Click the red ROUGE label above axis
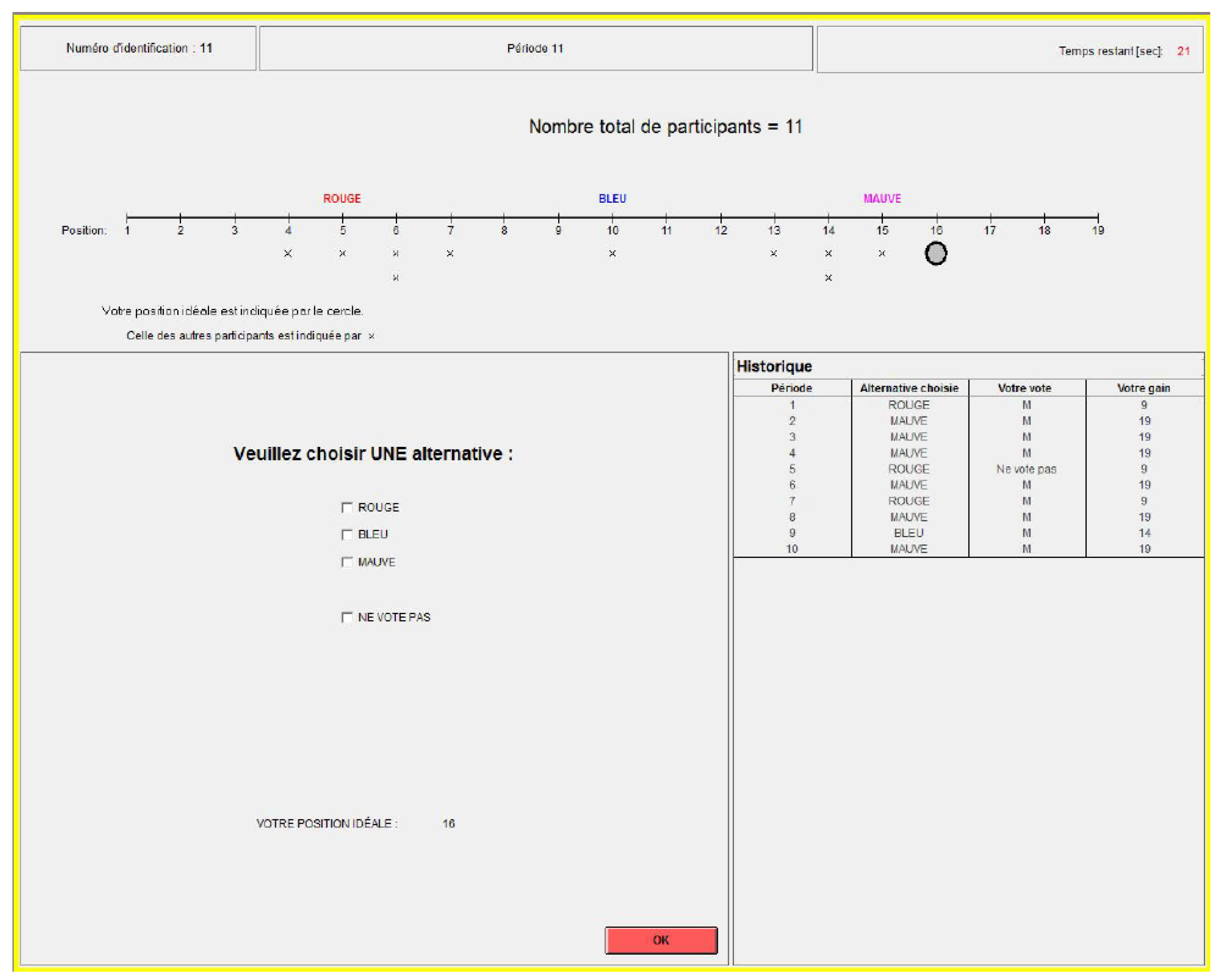Viewport: 1219px width, 980px height. coord(341,199)
